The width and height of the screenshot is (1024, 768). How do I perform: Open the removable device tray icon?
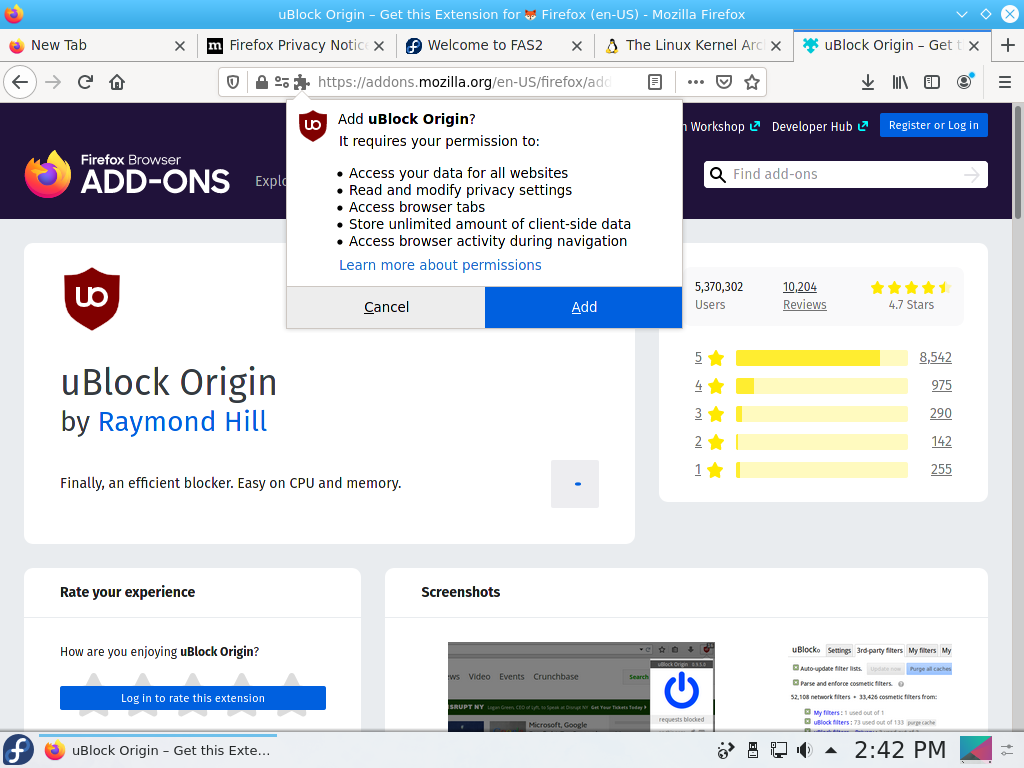tap(752, 750)
